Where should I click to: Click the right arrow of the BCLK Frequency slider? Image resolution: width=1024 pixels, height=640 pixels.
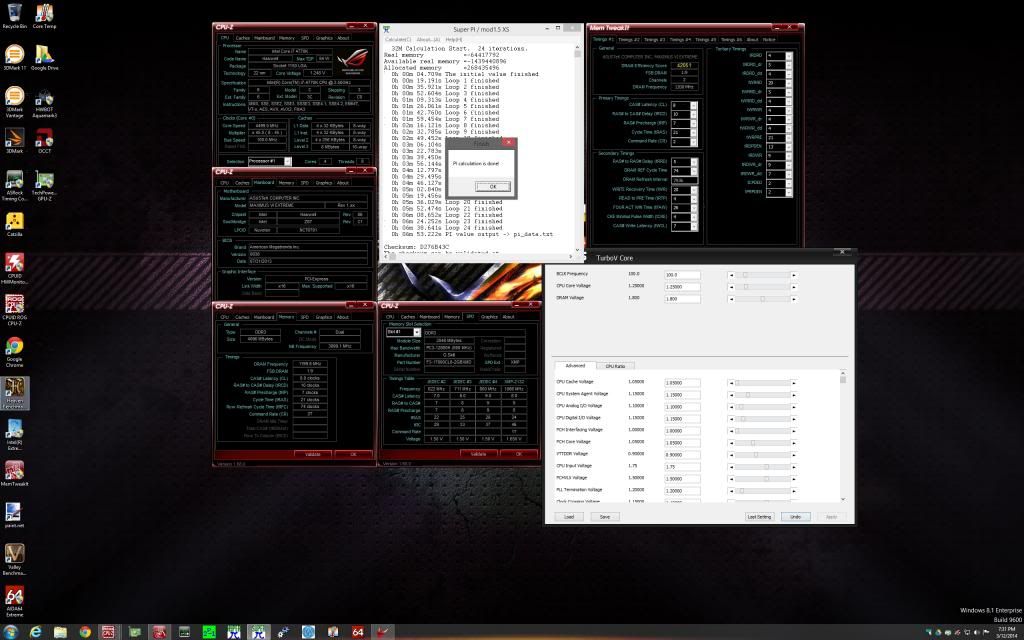tap(794, 275)
